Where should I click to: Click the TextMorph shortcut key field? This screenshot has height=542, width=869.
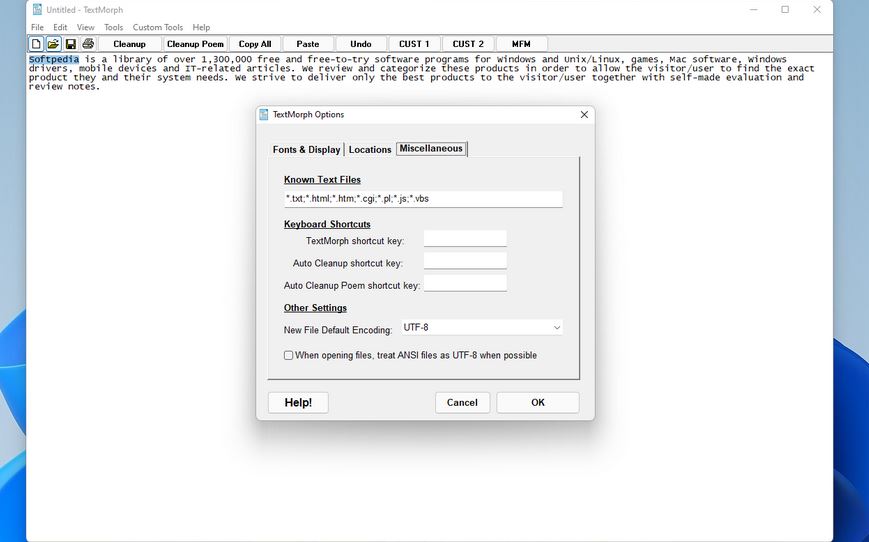465,239
